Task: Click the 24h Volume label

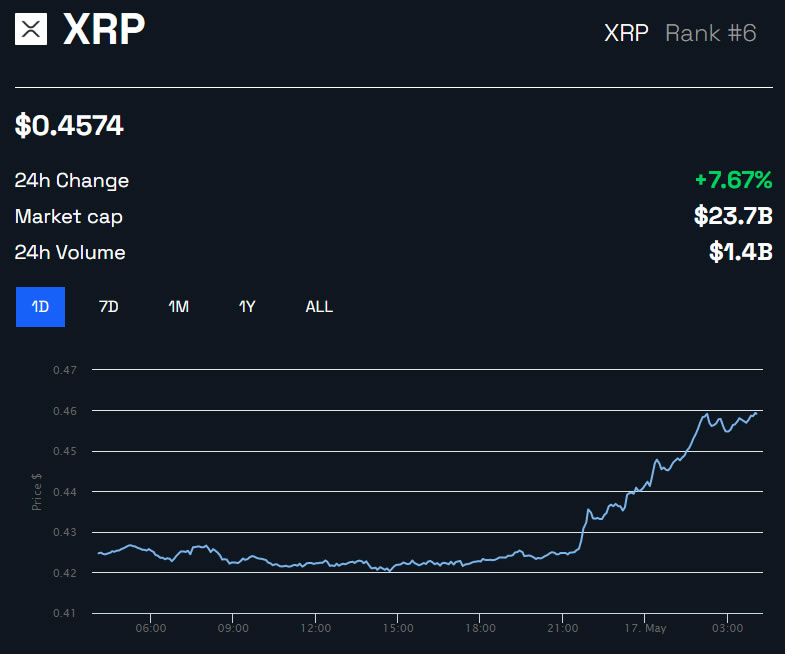Action: click(70, 253)
